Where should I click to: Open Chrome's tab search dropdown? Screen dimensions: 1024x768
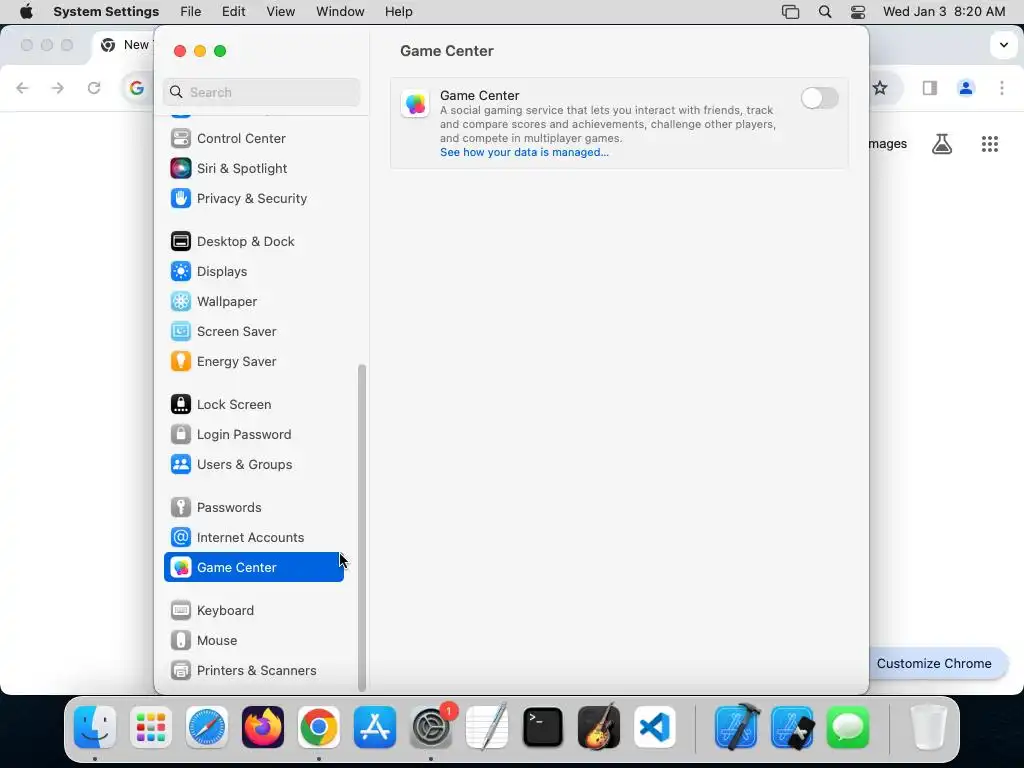pyautogui.click(x=1004, y=45)
